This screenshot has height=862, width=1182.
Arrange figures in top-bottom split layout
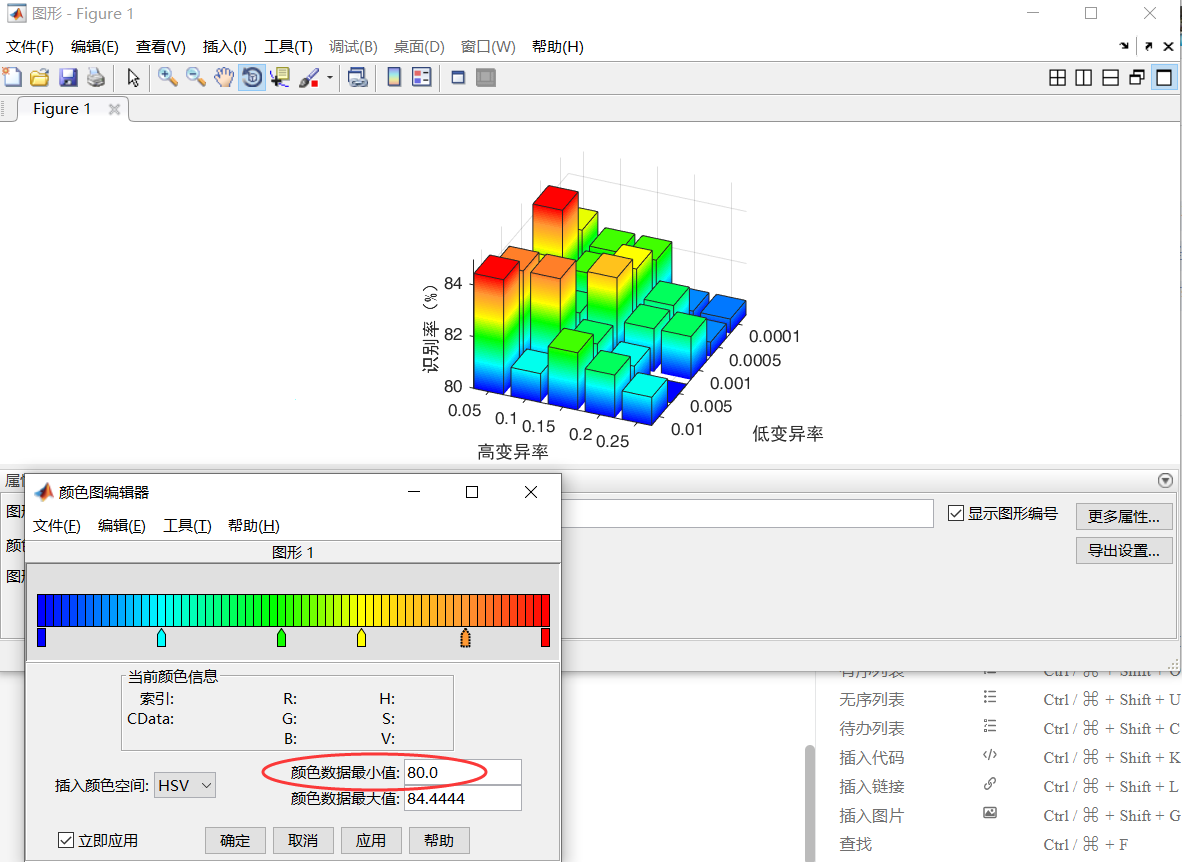(x=1110, y=78)
